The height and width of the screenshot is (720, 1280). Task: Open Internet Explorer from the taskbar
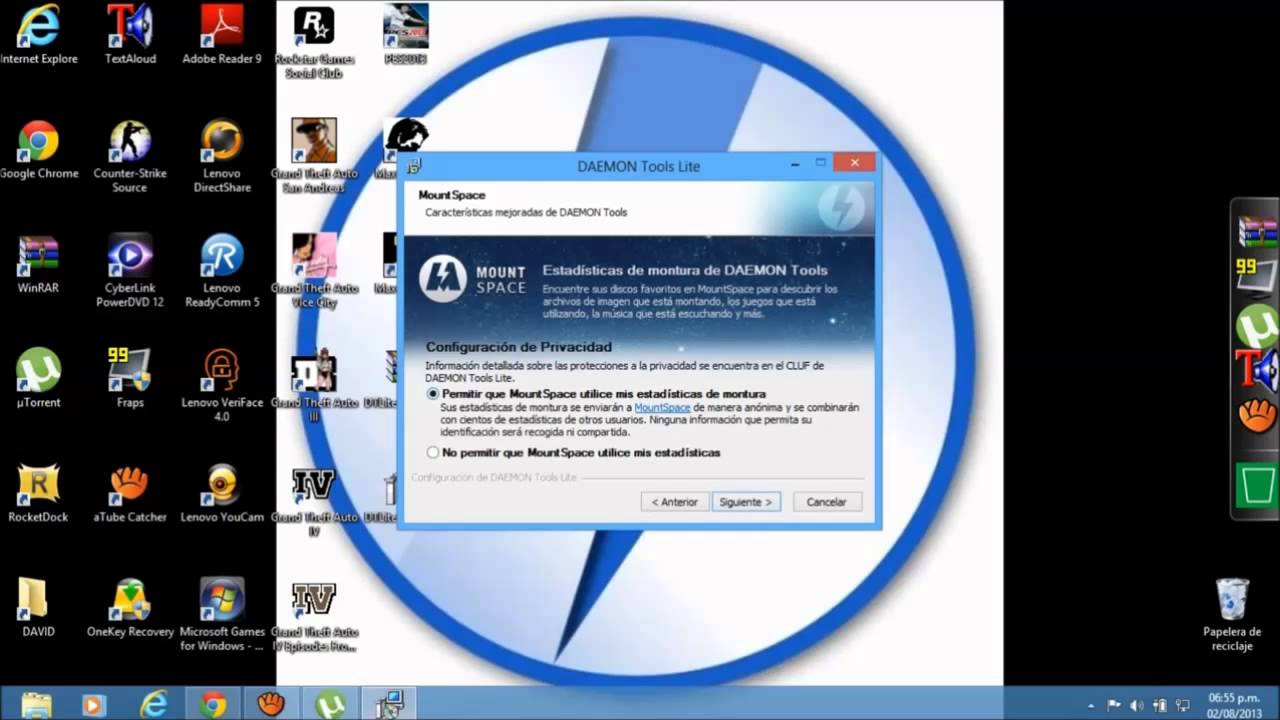[x=153, y=704]
